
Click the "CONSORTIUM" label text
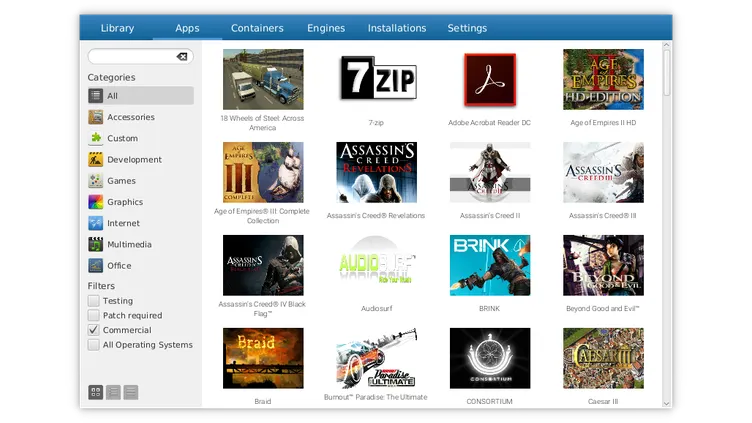click(489, 401)
